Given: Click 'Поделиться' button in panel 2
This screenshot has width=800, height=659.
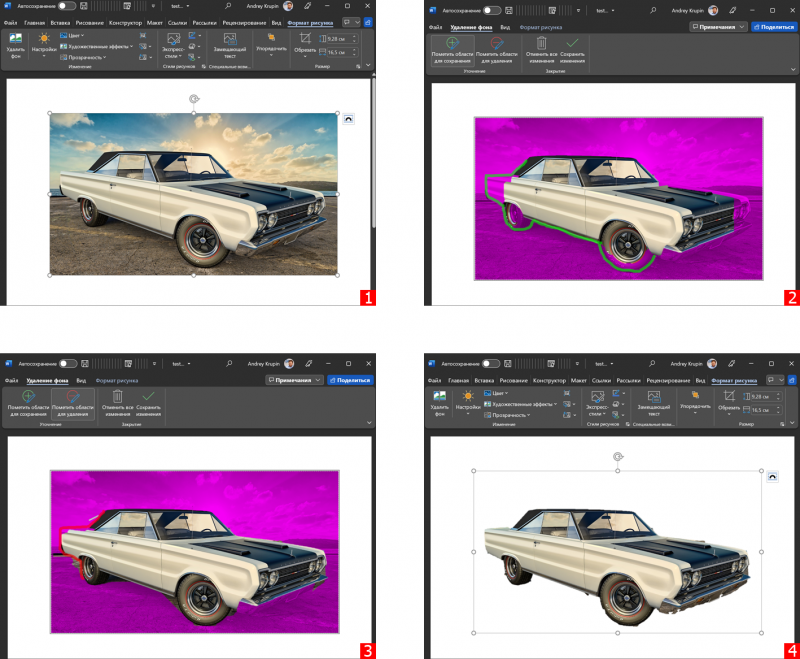Looking at the screenshot, I should pyautogui.click(x=774, y=27).
